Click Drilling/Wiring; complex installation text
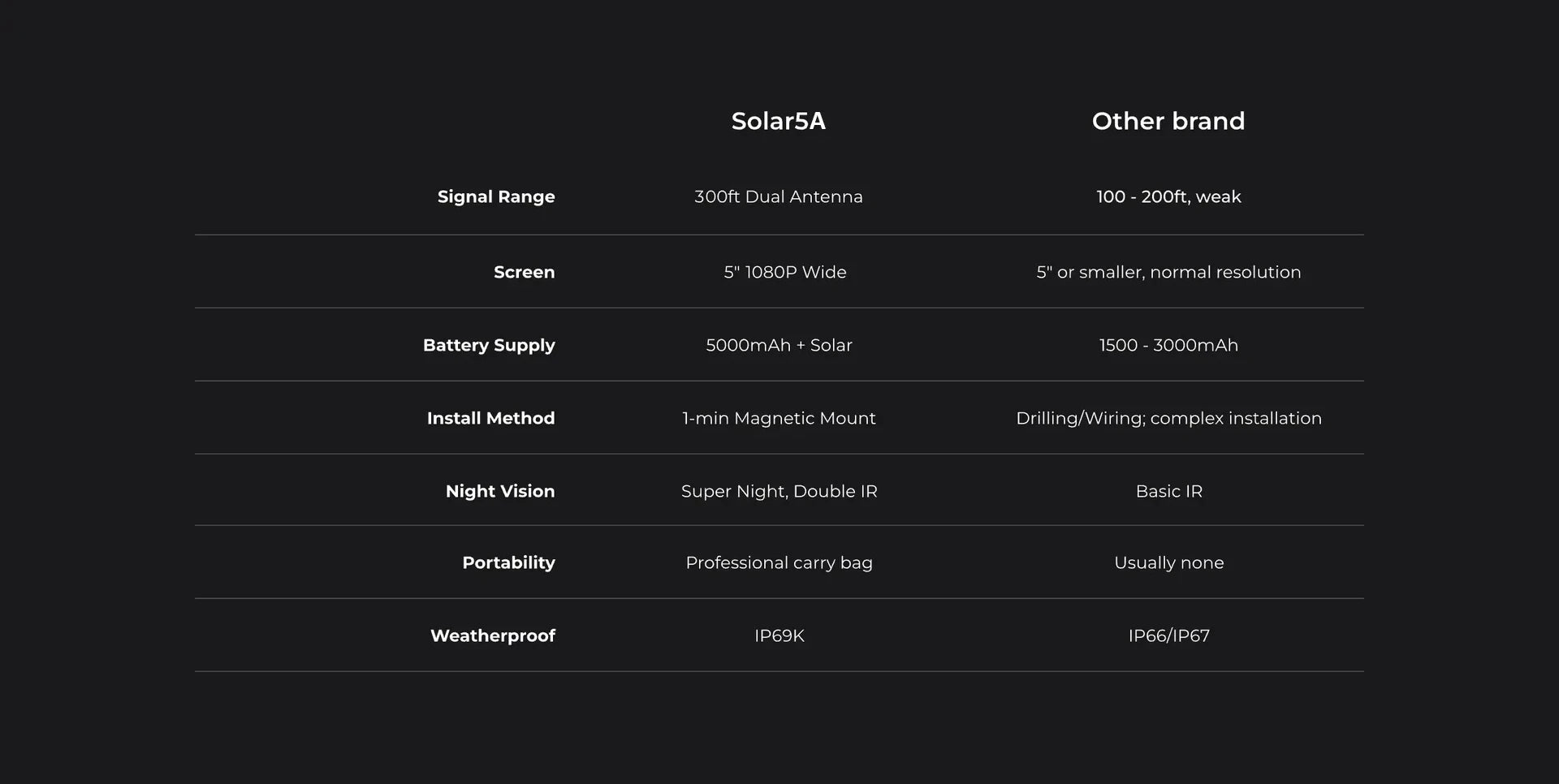The image size is (1559, 784). (x=1168, y=418)
